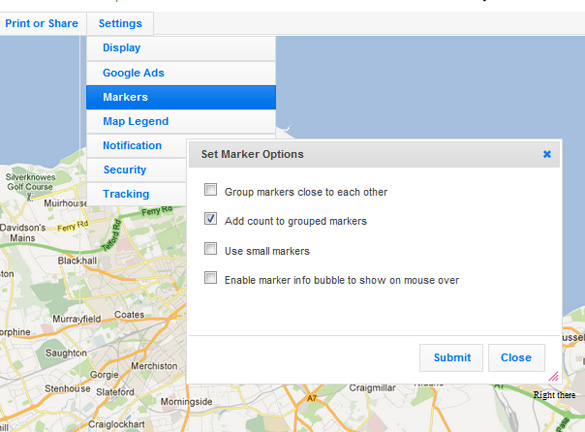Click the Saughton map label
This screenshot has width=585, height=432.
66,353
